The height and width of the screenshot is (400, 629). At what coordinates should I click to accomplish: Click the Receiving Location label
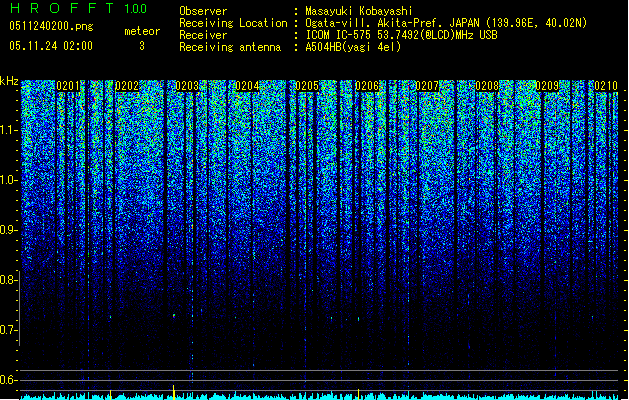tap(233, 23)
